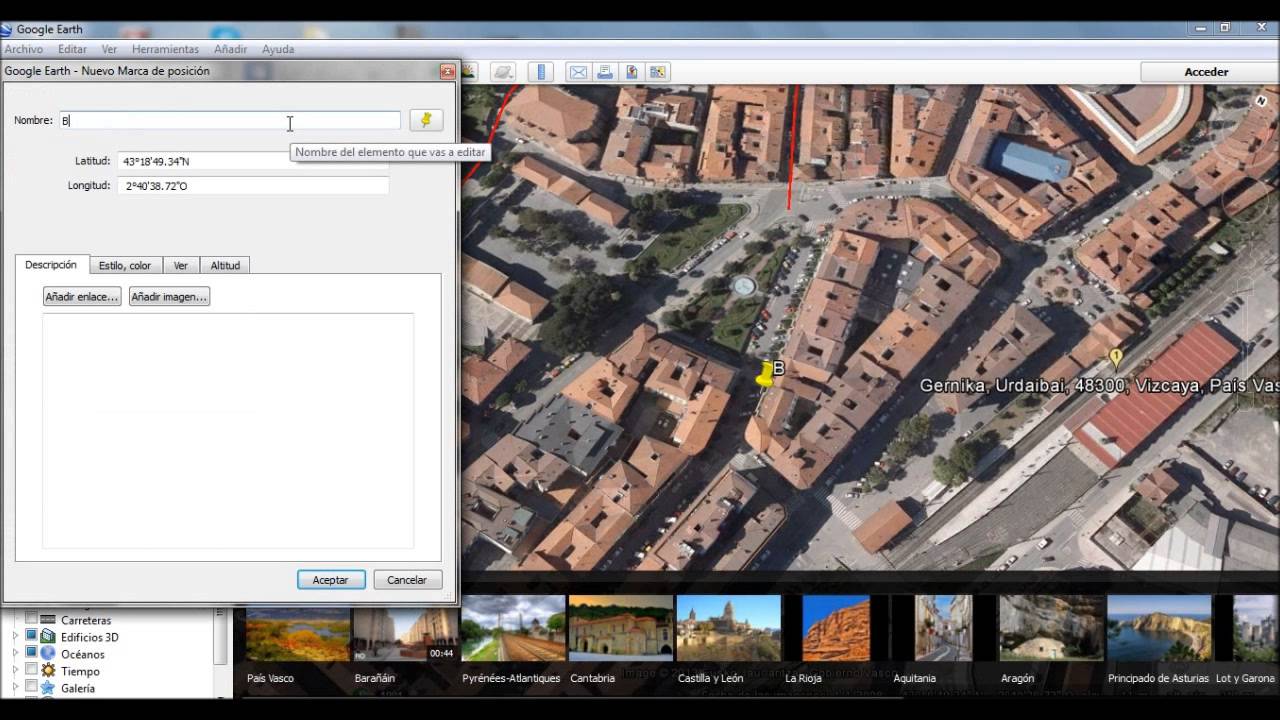The height and width of the screenshot is (720, 1280).
Task: Open the País Vasco tour thumbnail
Action: [x=298, y=629]
